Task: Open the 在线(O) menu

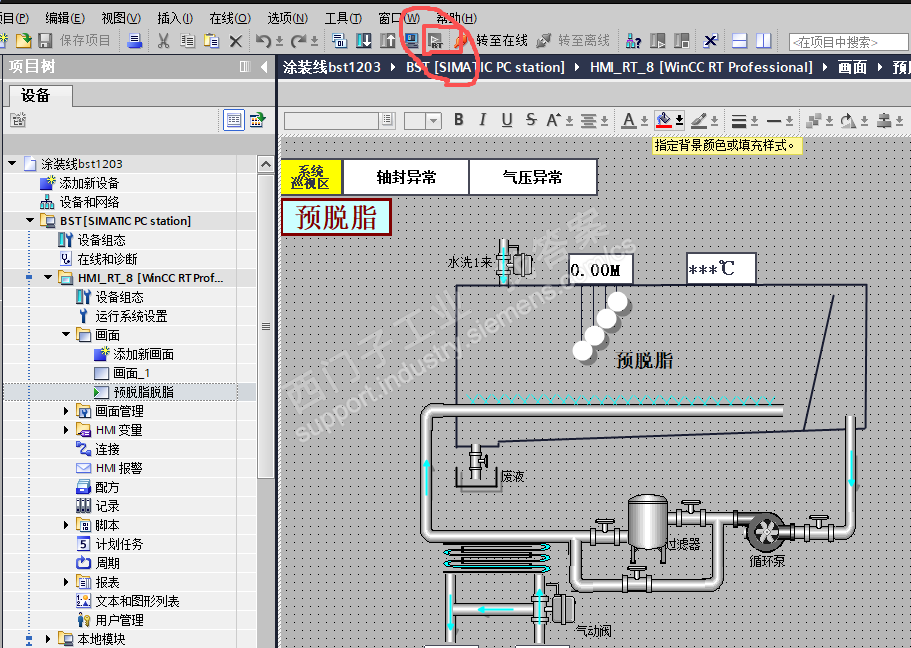Action: tap(230, 19)
